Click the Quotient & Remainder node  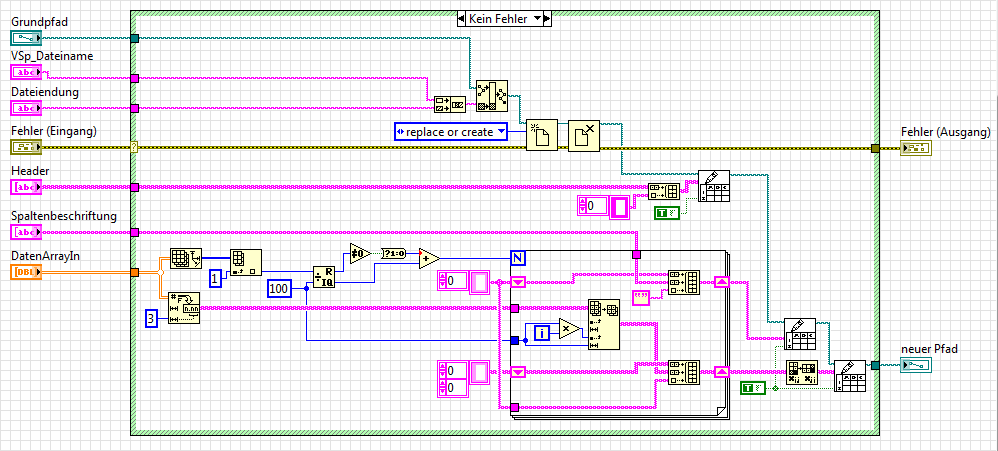pyautogui.click(x=325, y=278)
